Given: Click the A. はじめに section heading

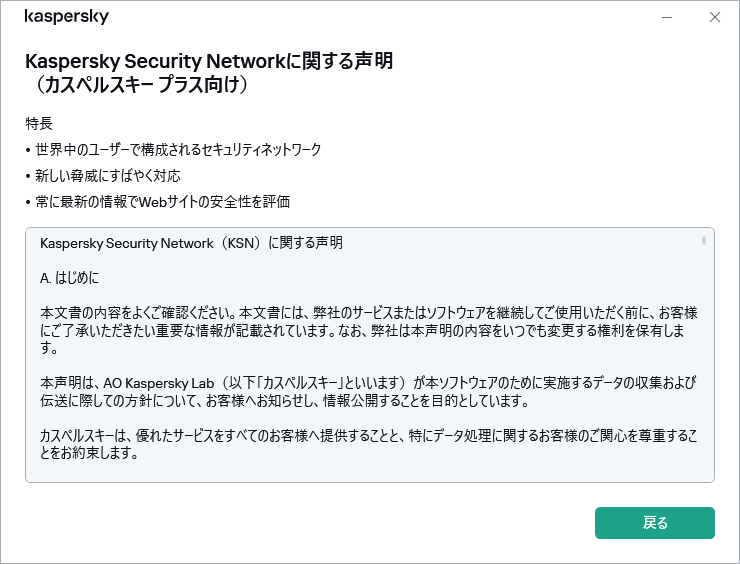Looking at the screenshot, I should pyautogui.click(x=69, y=276).
